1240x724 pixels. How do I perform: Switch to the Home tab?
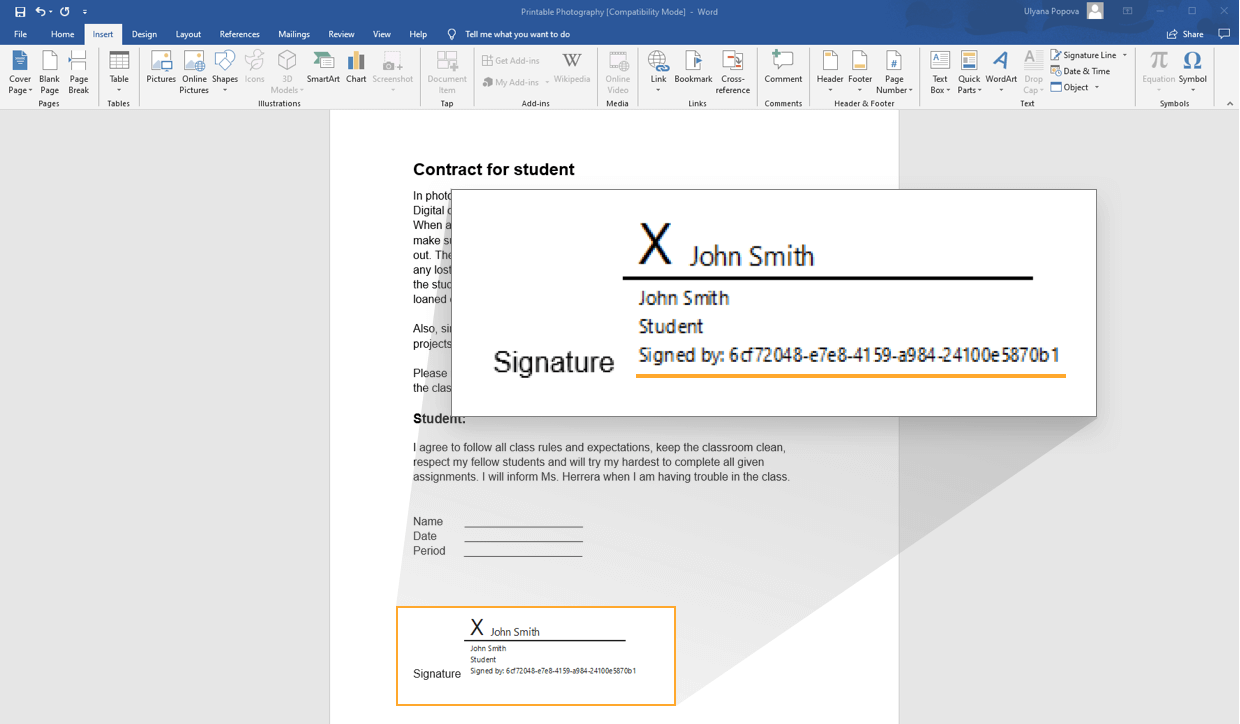click(x=62, y=34)
